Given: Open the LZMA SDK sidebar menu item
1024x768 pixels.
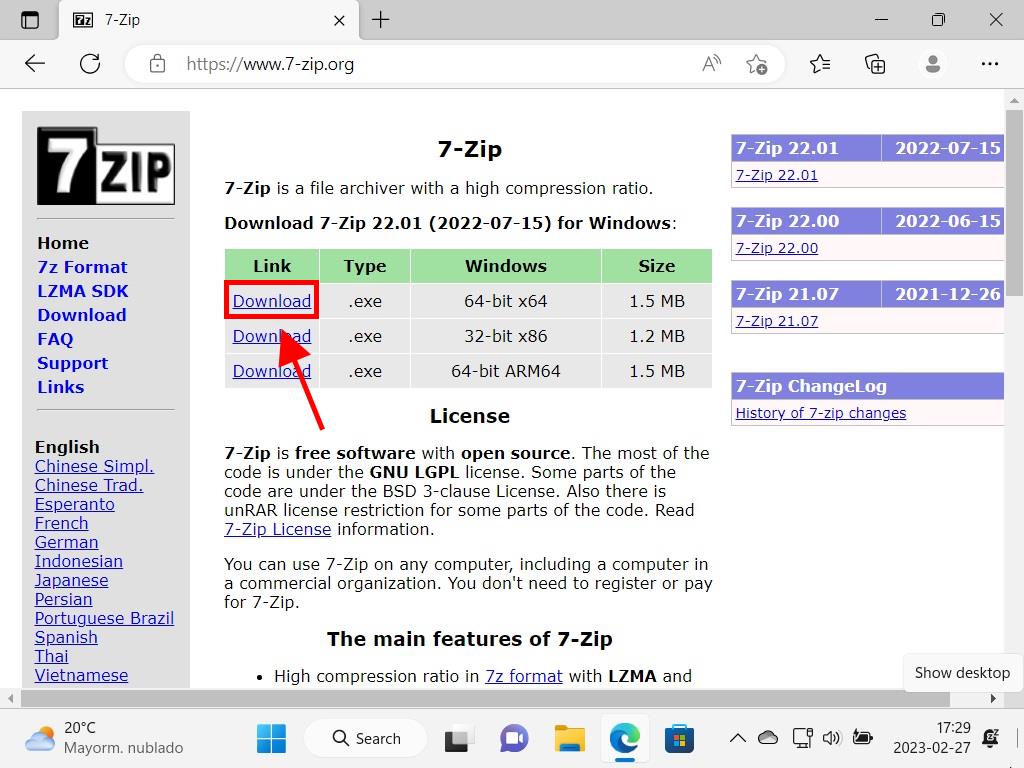Looking at the screenshot, I should pyautogui.click(x=83, y=291).
